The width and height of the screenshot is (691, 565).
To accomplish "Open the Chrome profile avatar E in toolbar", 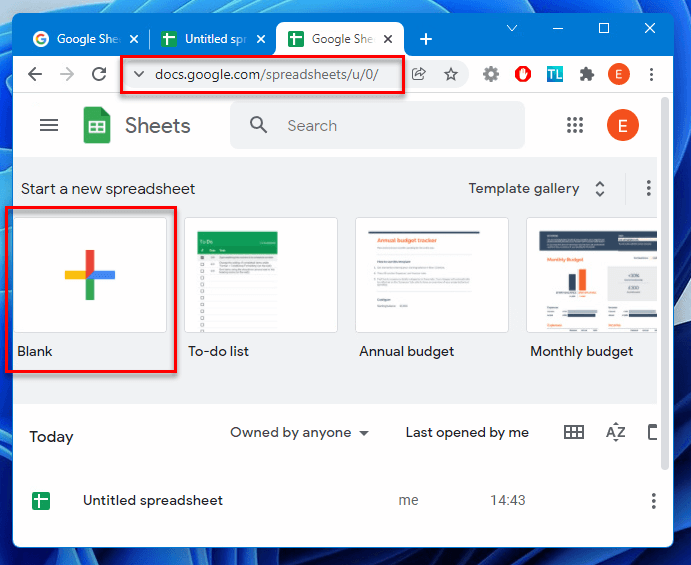I will point(619,74).
